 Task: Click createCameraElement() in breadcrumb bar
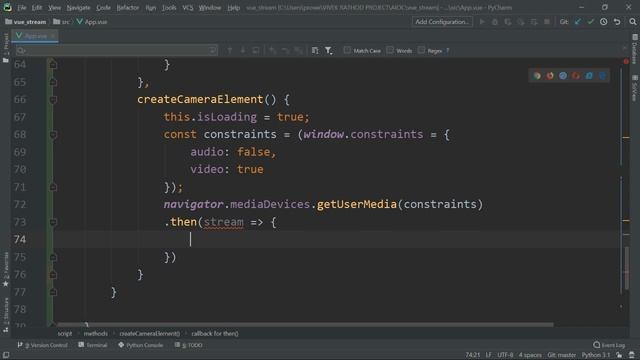tap(149, 334)
